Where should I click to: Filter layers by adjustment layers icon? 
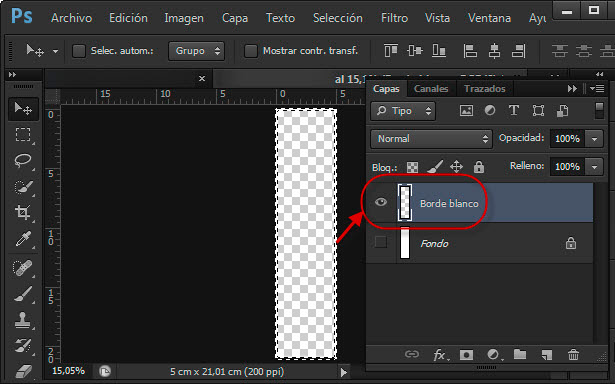point(490,111)
